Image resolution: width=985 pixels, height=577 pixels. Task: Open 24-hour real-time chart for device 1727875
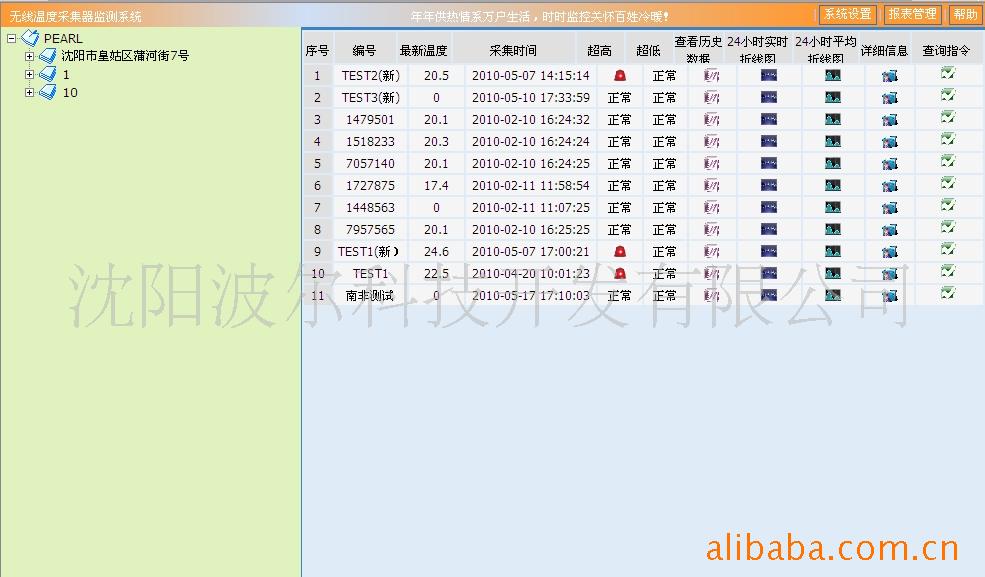(768, 185)
